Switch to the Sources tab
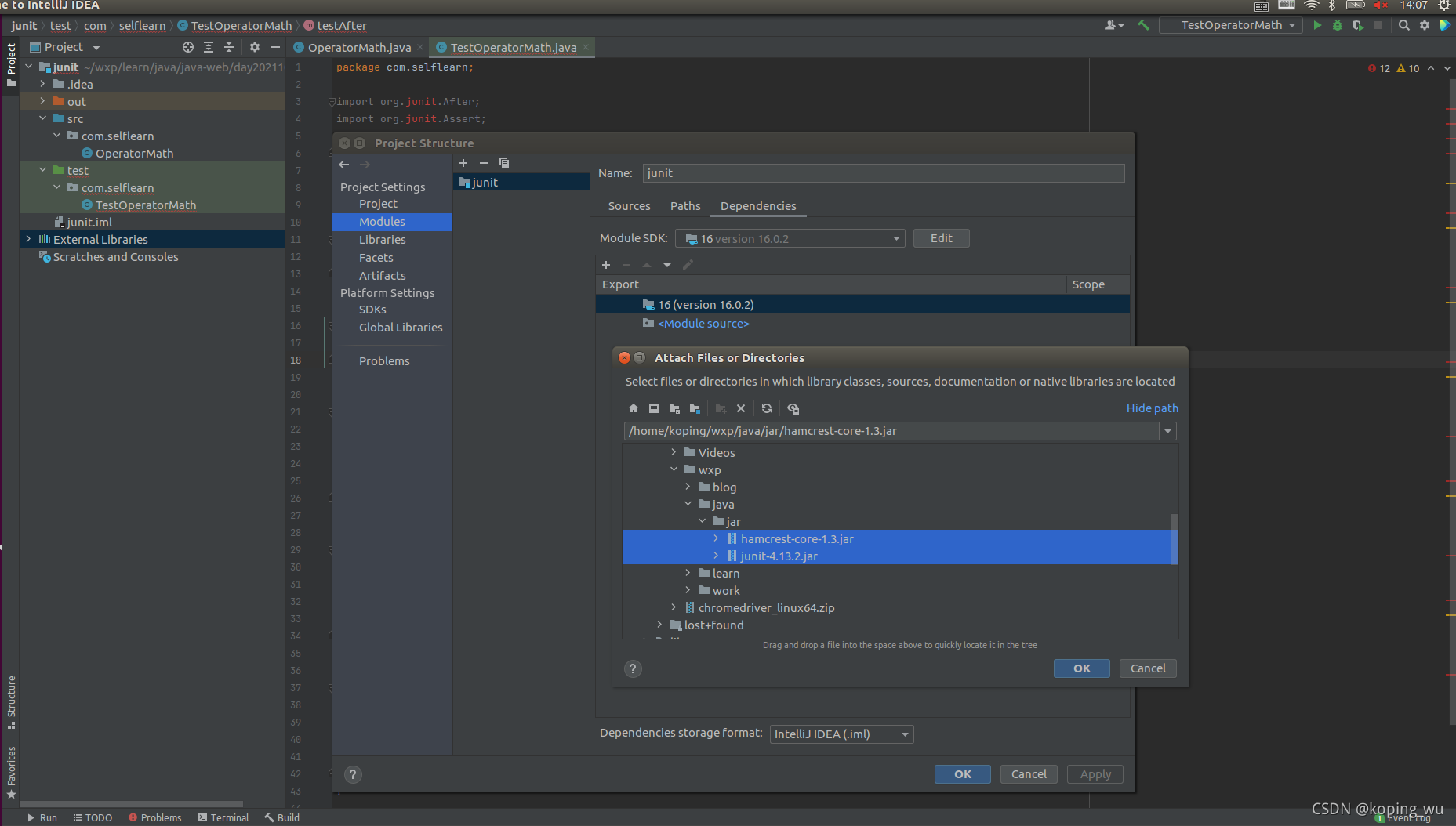 [629, 206]
